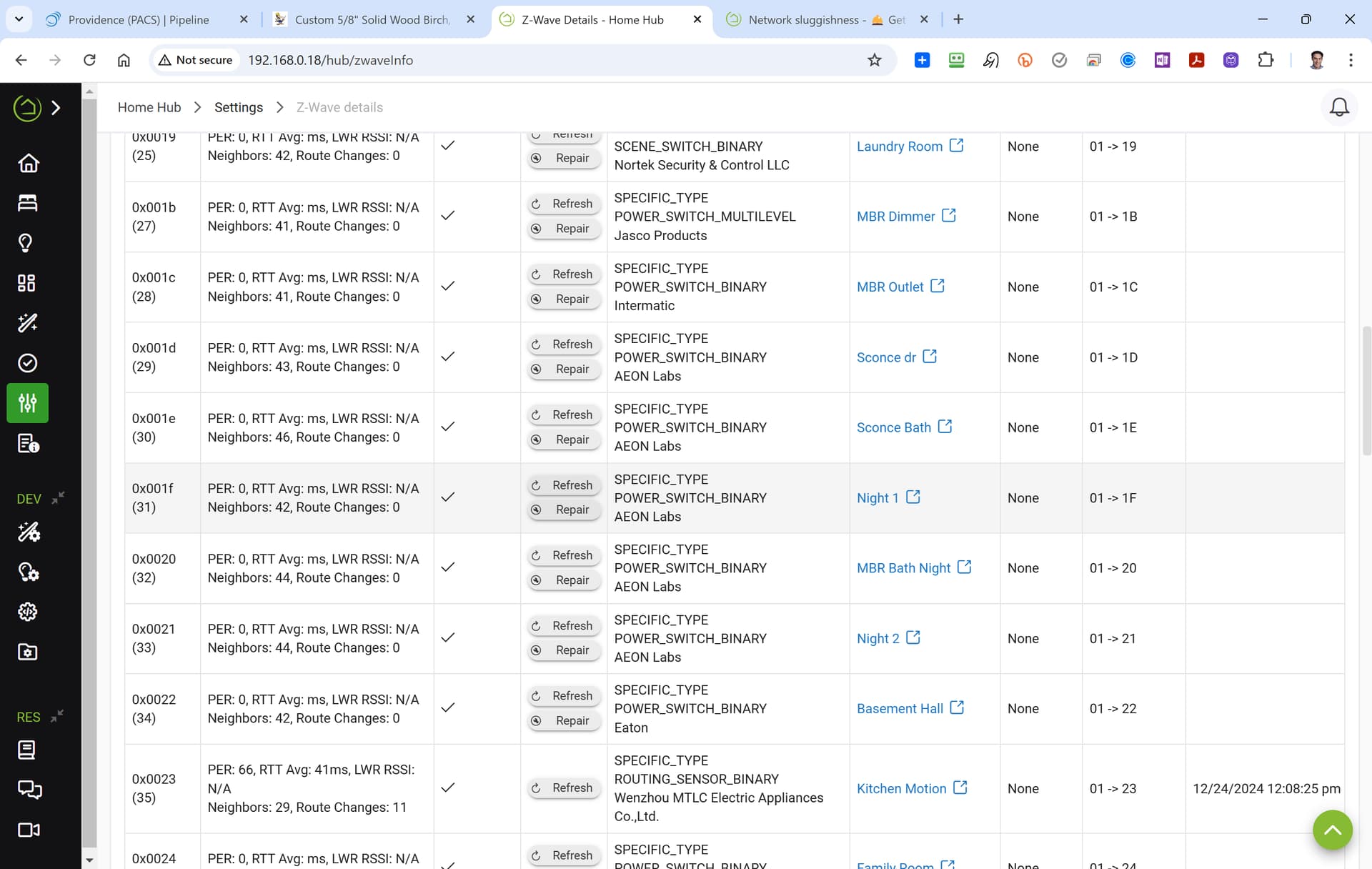This screenshot has width=1372, height=869.
Task: Open the documentation icon under RES
Action: pos(26,750)
